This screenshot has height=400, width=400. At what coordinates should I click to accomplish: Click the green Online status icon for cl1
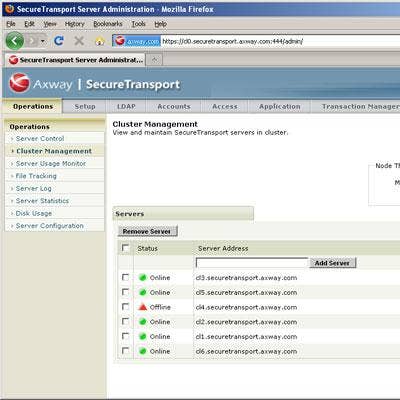click(x=143, y=336)
